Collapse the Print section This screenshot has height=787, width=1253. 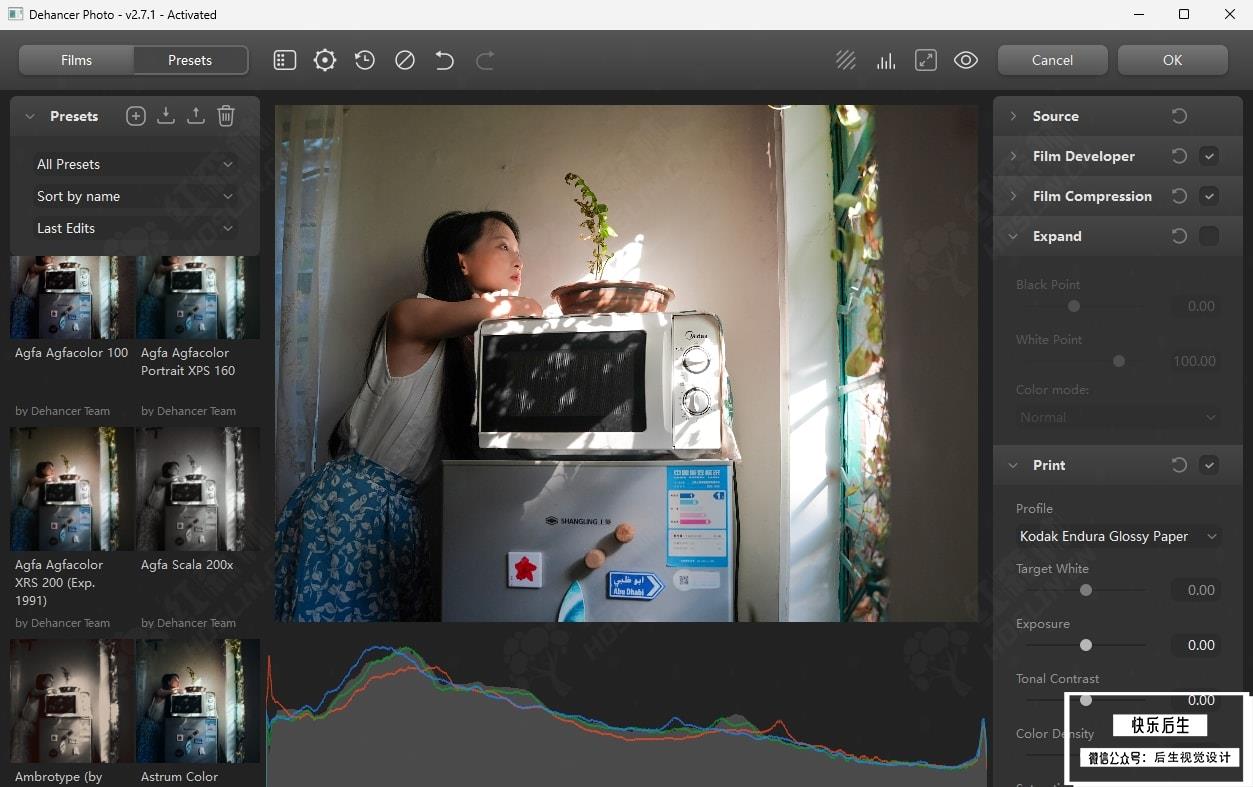click(1013, 465)
